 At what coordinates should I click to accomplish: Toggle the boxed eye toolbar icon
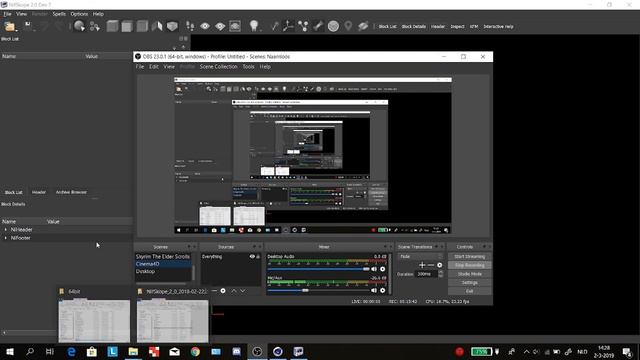coord(235,27)
